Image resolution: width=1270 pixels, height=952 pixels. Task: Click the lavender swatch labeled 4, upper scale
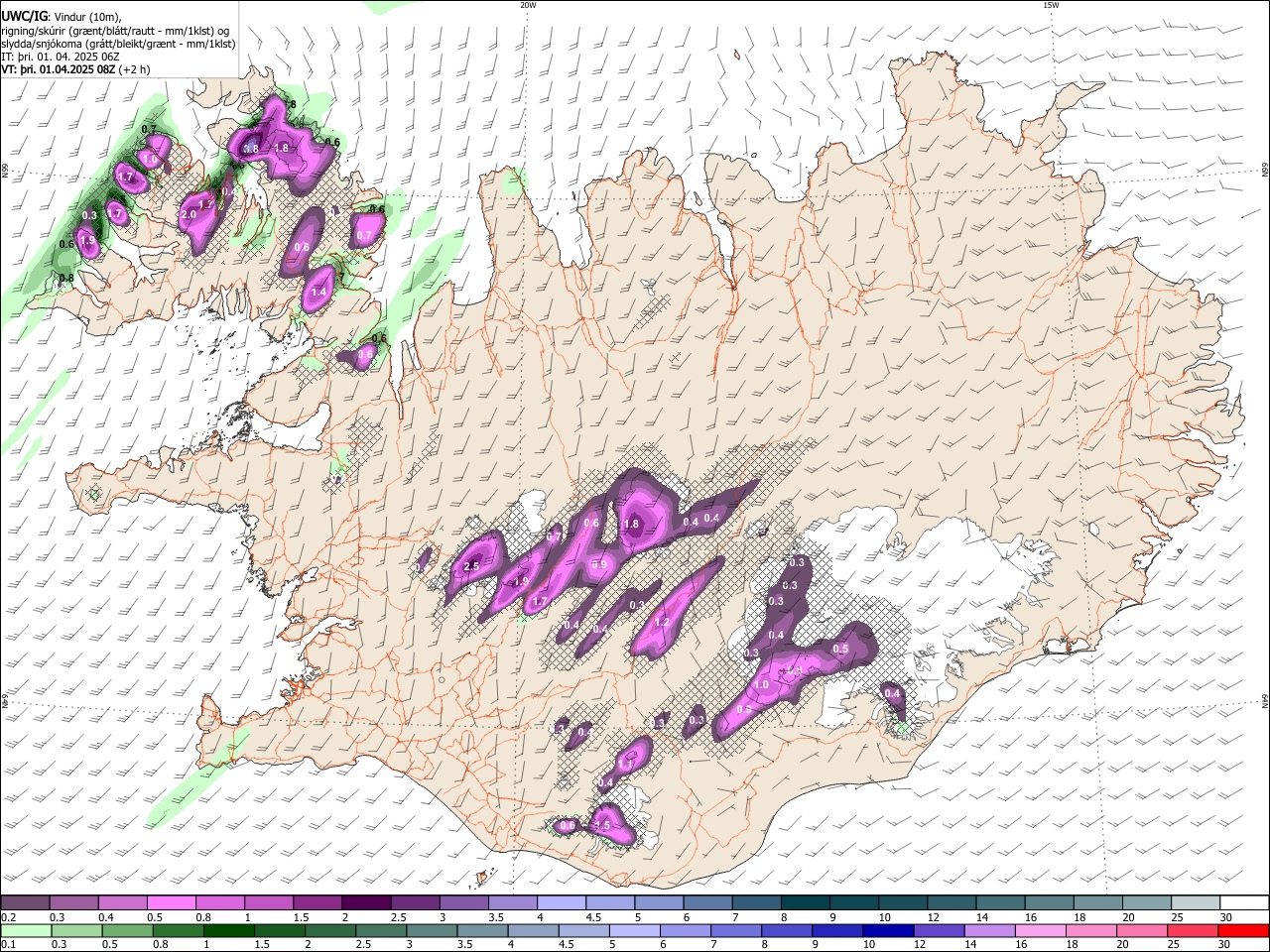[561, 903]
